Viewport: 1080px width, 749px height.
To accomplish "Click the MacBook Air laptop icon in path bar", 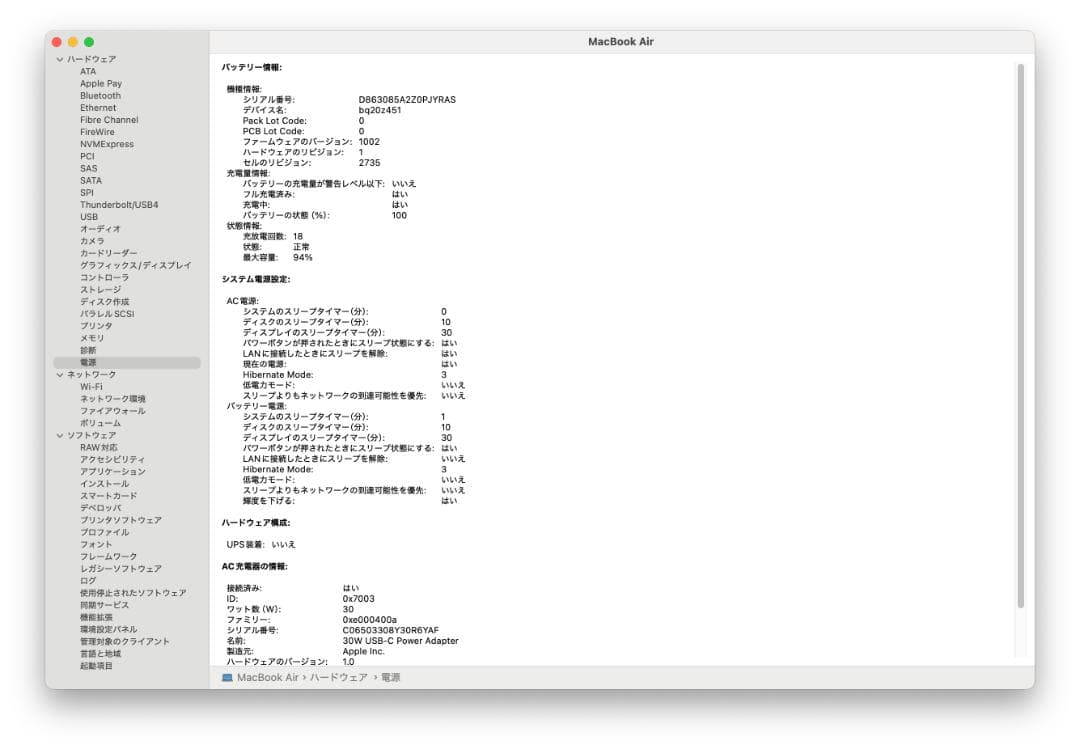I will pyautogui.click(x=227, y=678).
